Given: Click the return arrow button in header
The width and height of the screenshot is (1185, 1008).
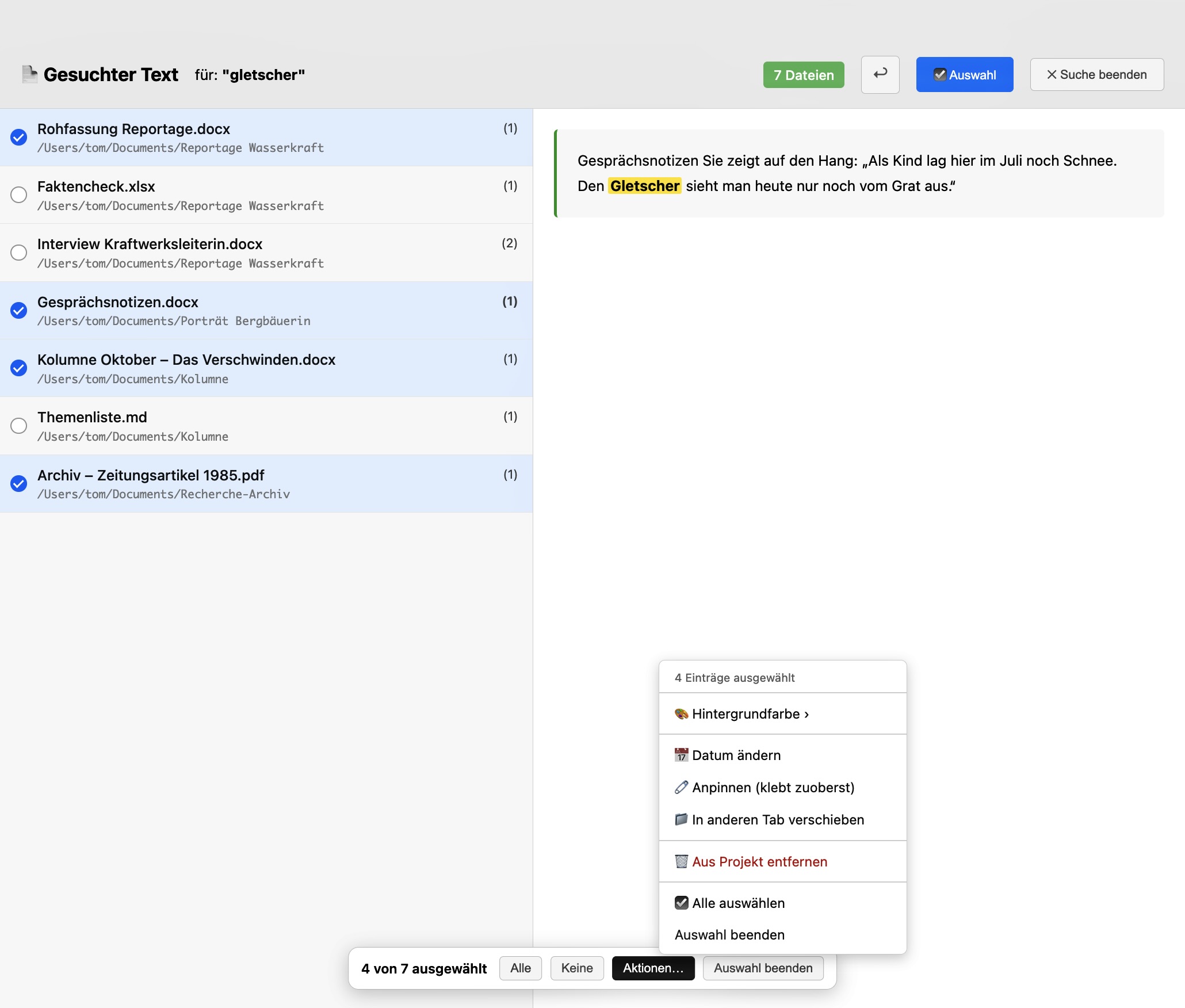Looking at the screenshot, I should pyautogui.click(x=880, y=74).
